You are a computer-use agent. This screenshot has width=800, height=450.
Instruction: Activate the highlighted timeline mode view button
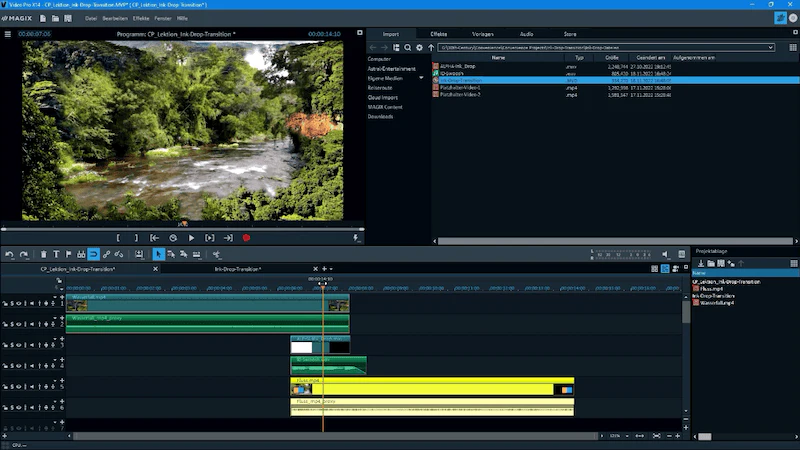(x=665, y=268)
